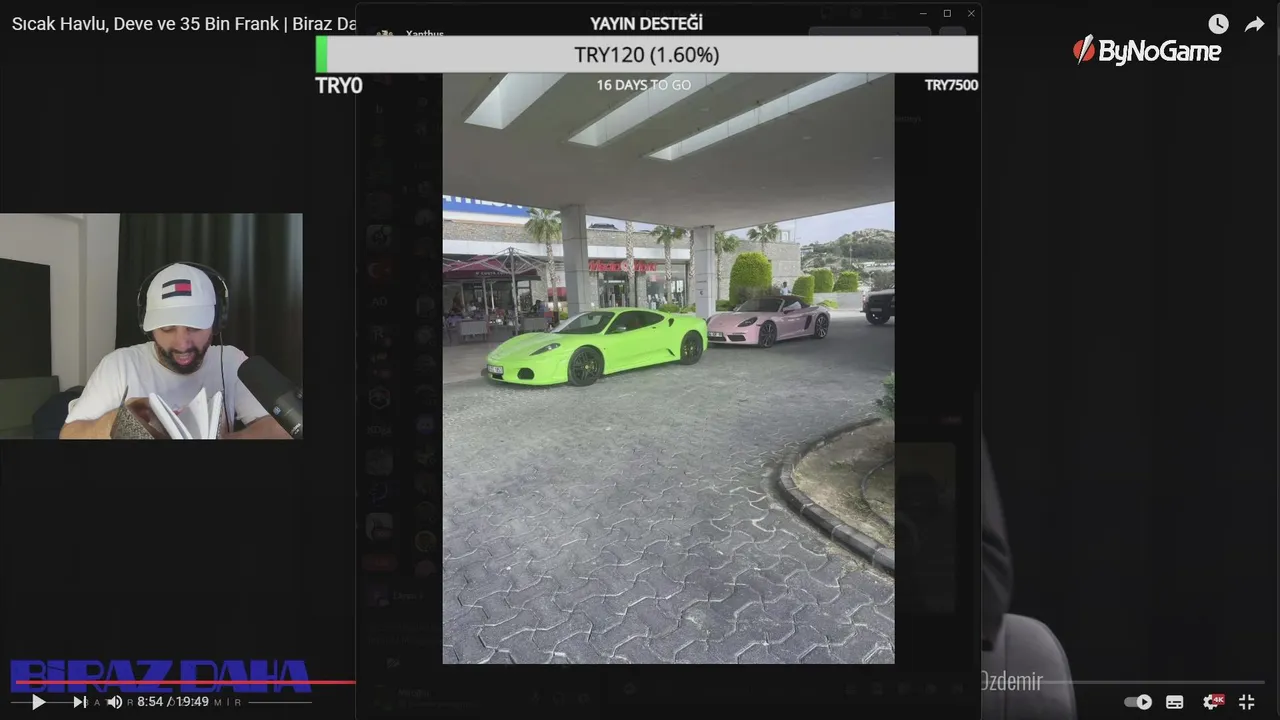Mute the video volume
The image size is (1280, 720).
point(115,702)
